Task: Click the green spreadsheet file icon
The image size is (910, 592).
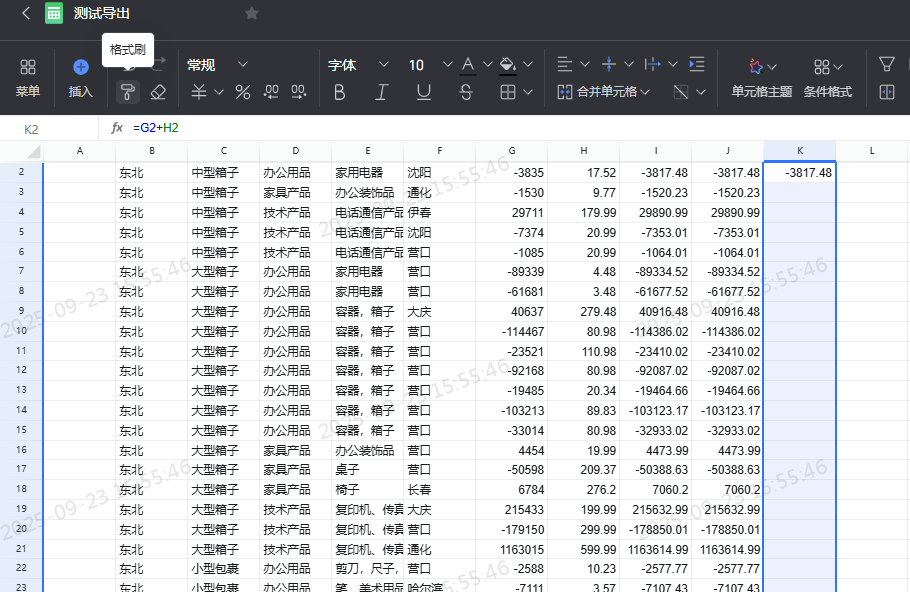Action: coord(54,13)
